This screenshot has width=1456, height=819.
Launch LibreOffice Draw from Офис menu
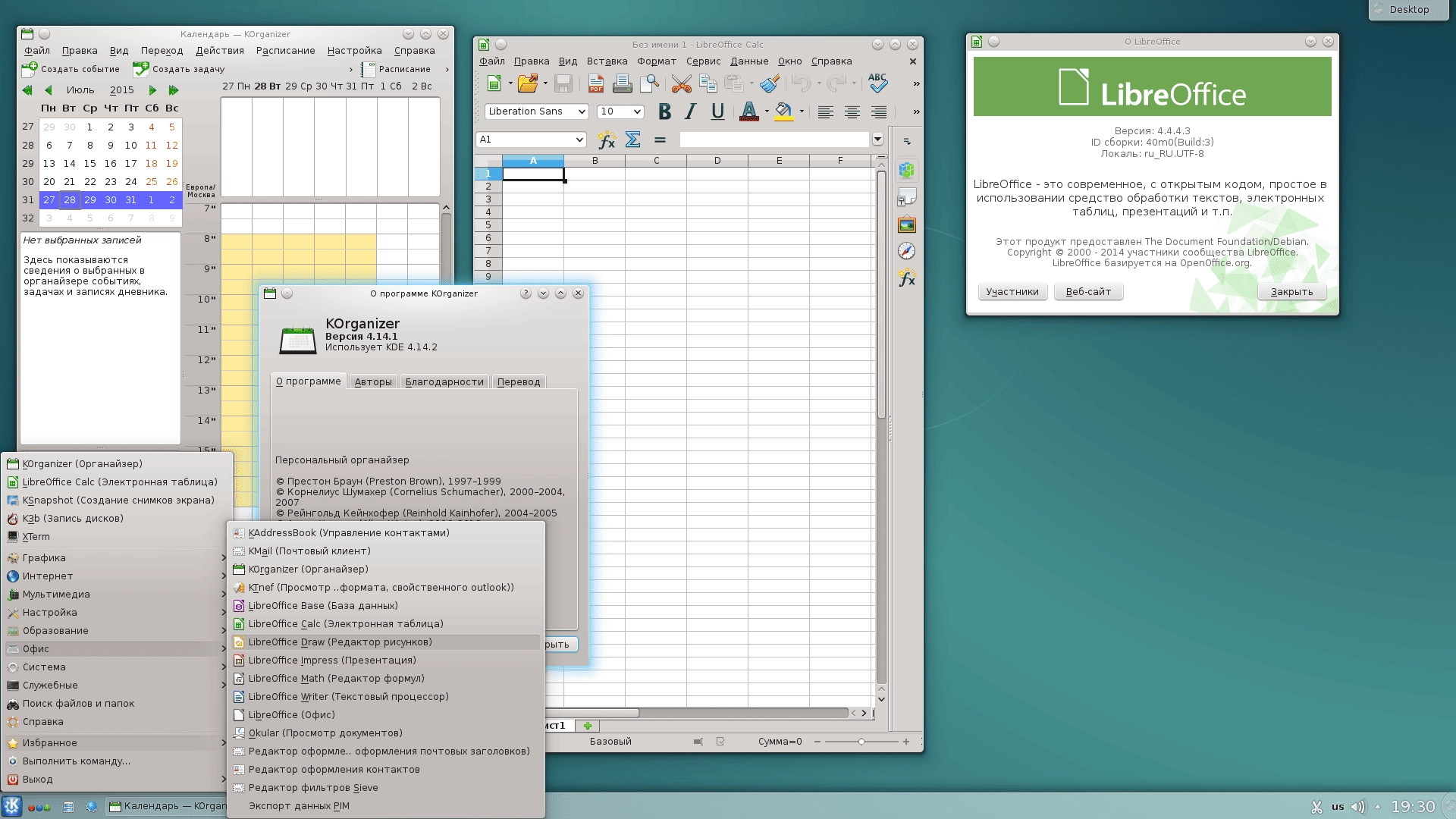386,642
